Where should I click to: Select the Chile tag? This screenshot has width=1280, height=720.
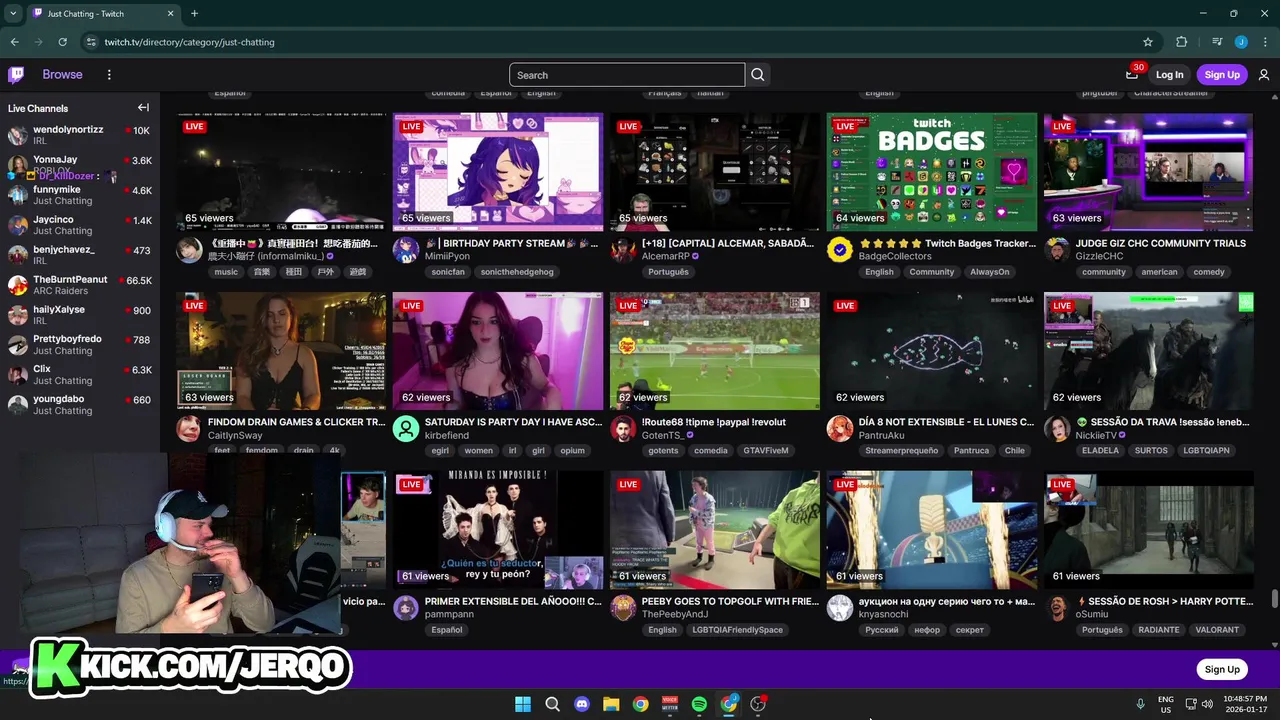[1015, 451]
